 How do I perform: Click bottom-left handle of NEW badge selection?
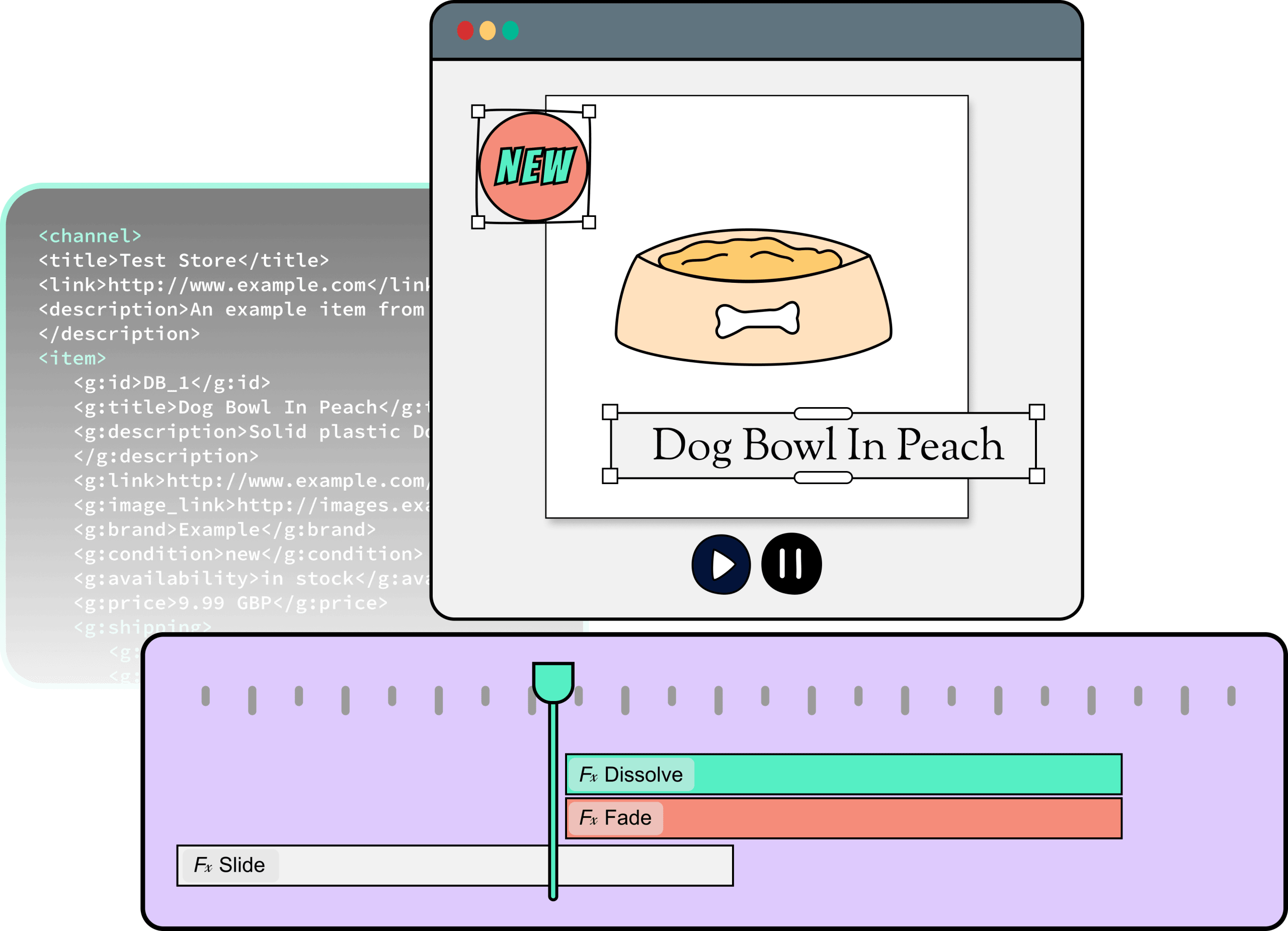pyautogui.click(x=478, y=222)
